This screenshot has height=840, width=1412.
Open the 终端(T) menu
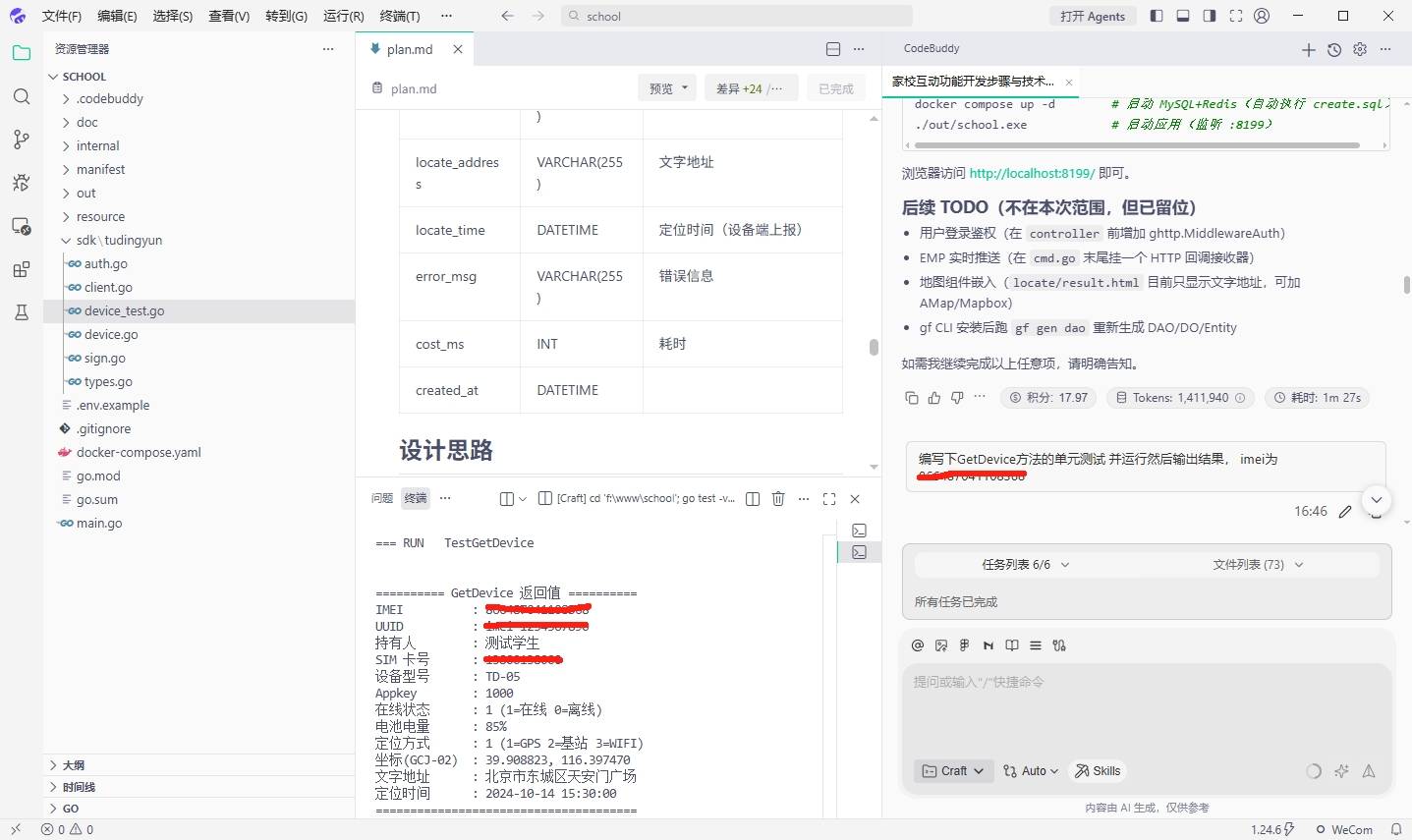point(400,16)
